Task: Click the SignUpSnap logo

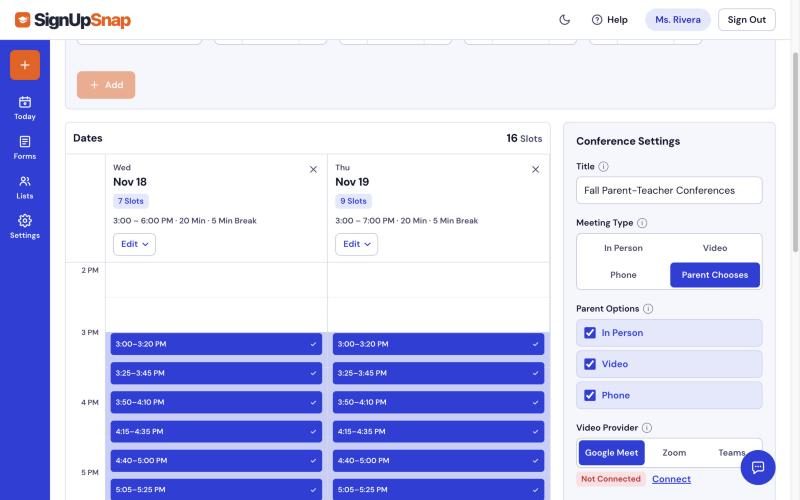Action: 72,20
